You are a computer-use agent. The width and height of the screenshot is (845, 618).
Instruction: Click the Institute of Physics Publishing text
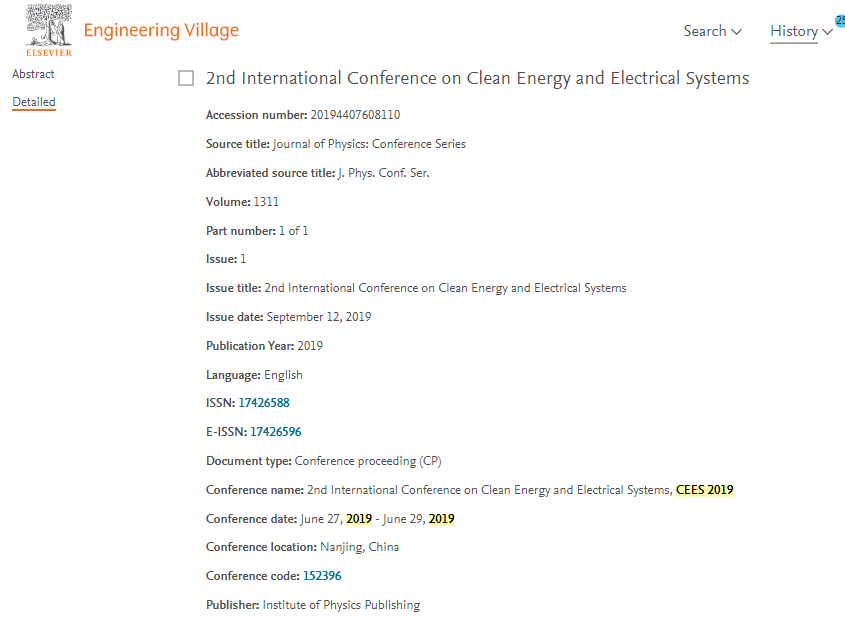341,605
